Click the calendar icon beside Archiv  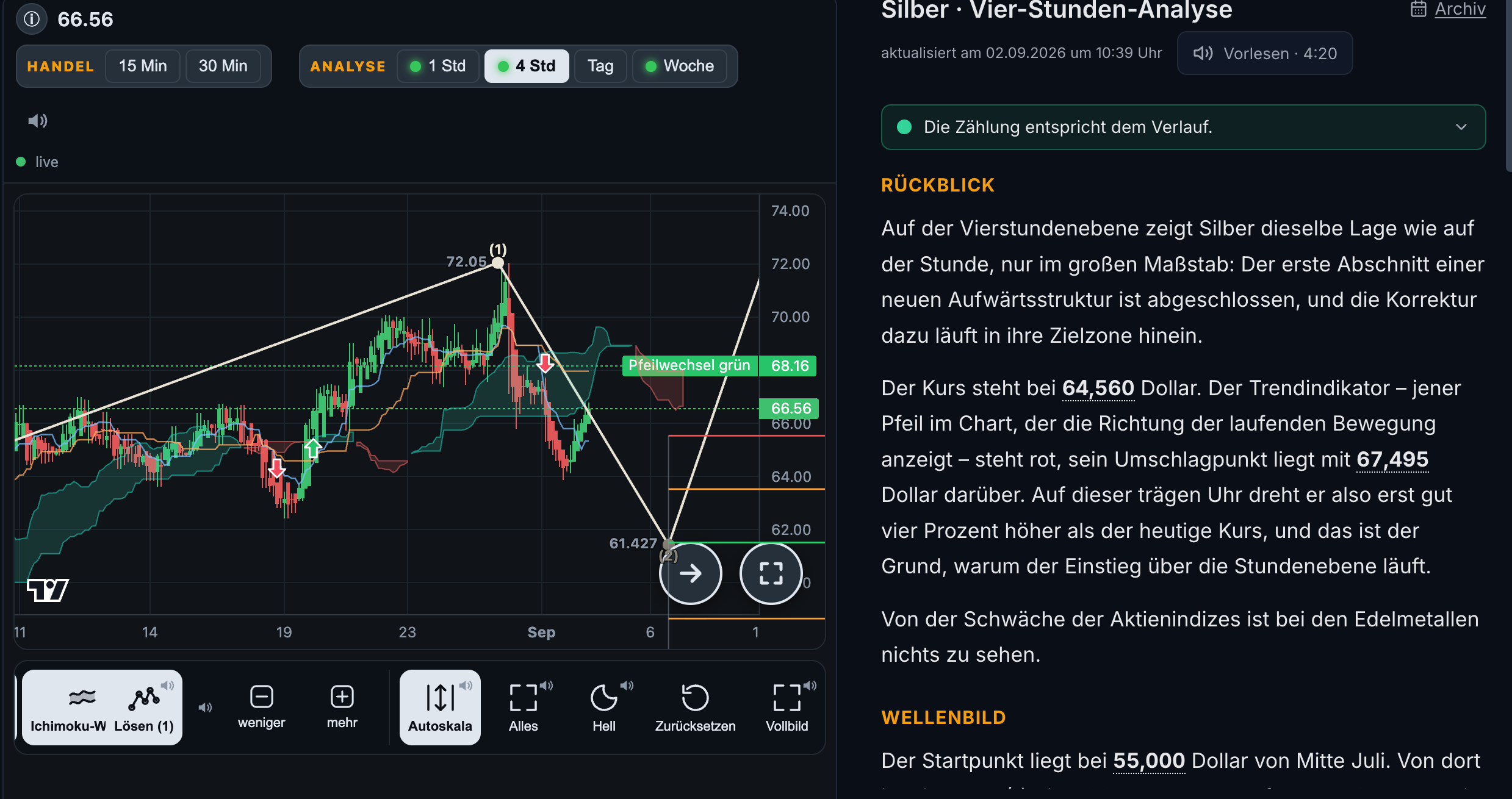tap(1419, 9)
